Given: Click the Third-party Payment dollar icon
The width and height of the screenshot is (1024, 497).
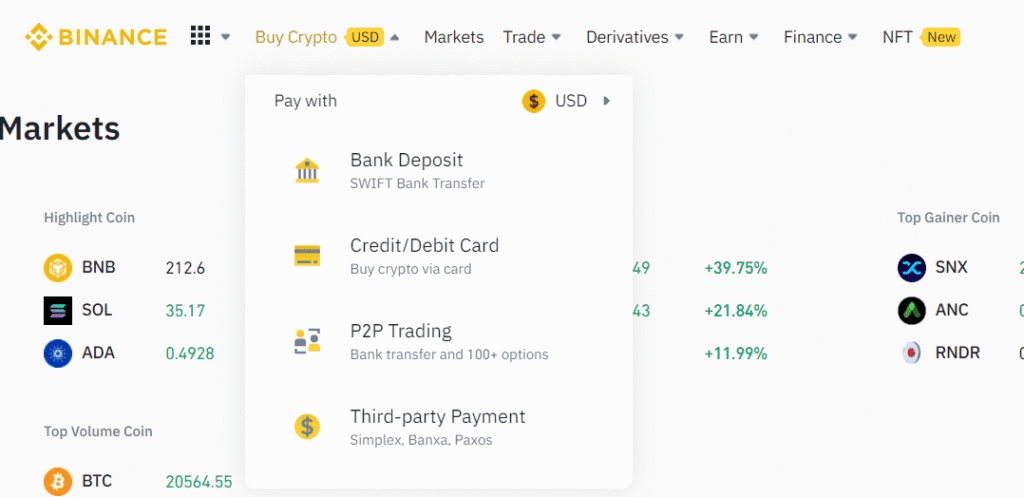Looking at the screenshot, I should point(307,427).
